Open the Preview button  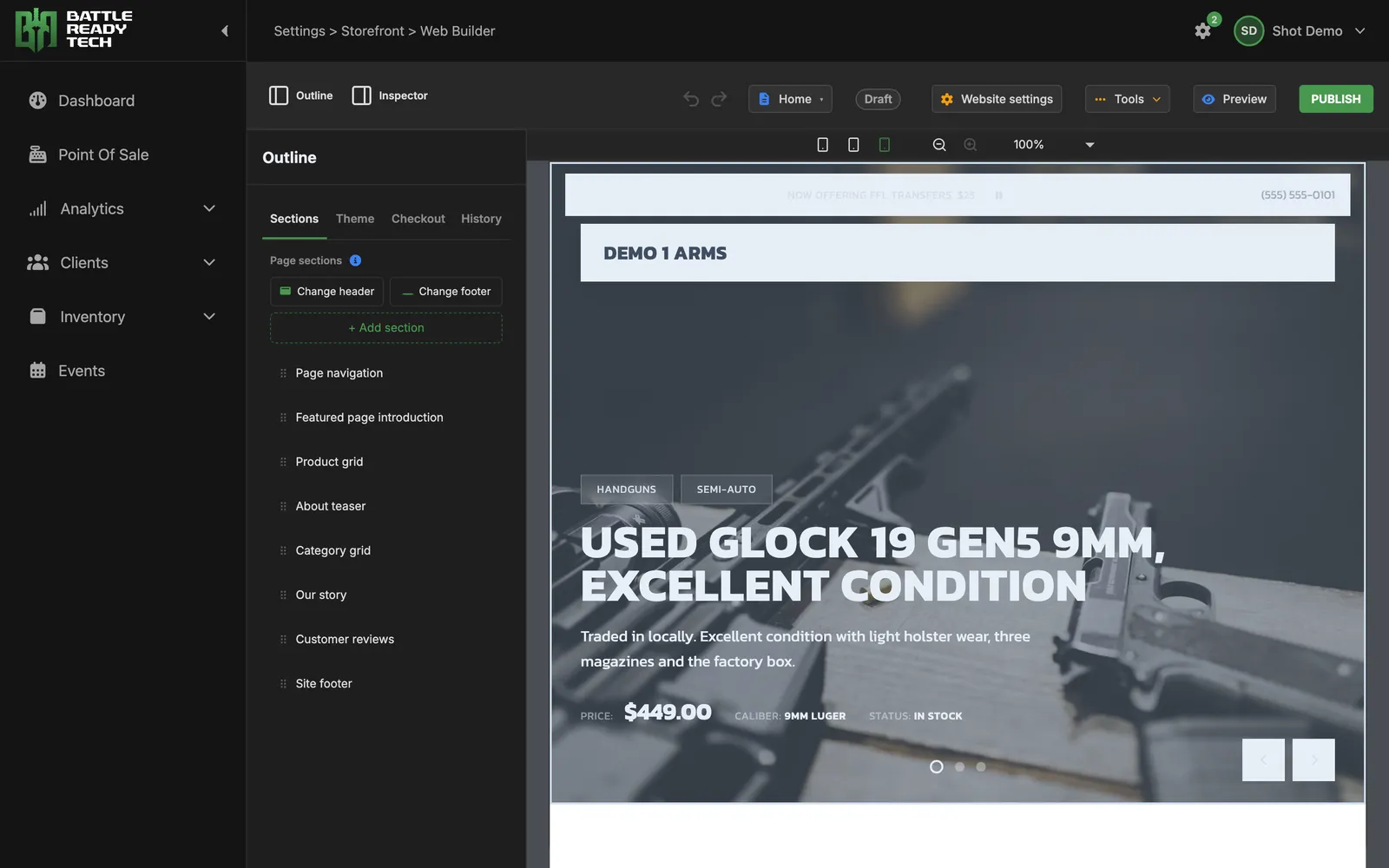click(1234, 99)
